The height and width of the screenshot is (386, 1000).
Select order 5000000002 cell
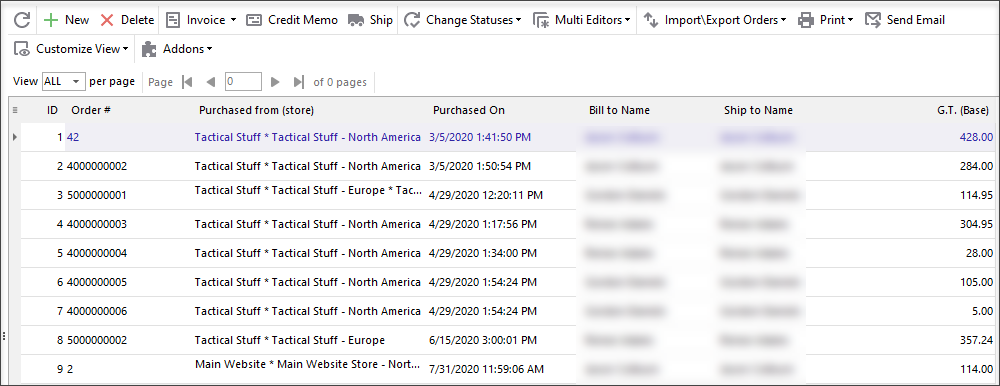97,341
